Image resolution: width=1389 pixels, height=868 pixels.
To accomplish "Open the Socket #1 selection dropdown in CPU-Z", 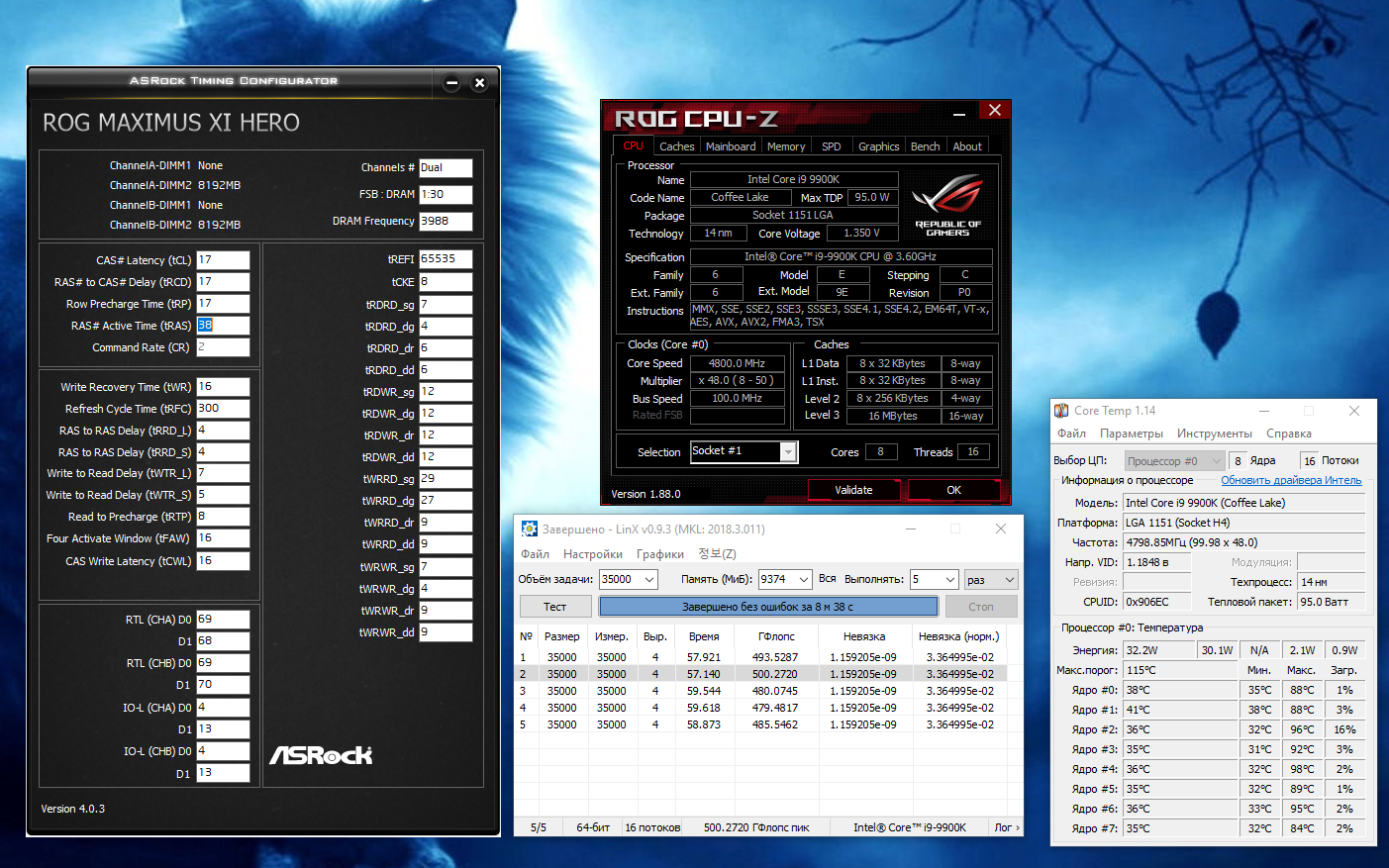I will click(788, 452).
